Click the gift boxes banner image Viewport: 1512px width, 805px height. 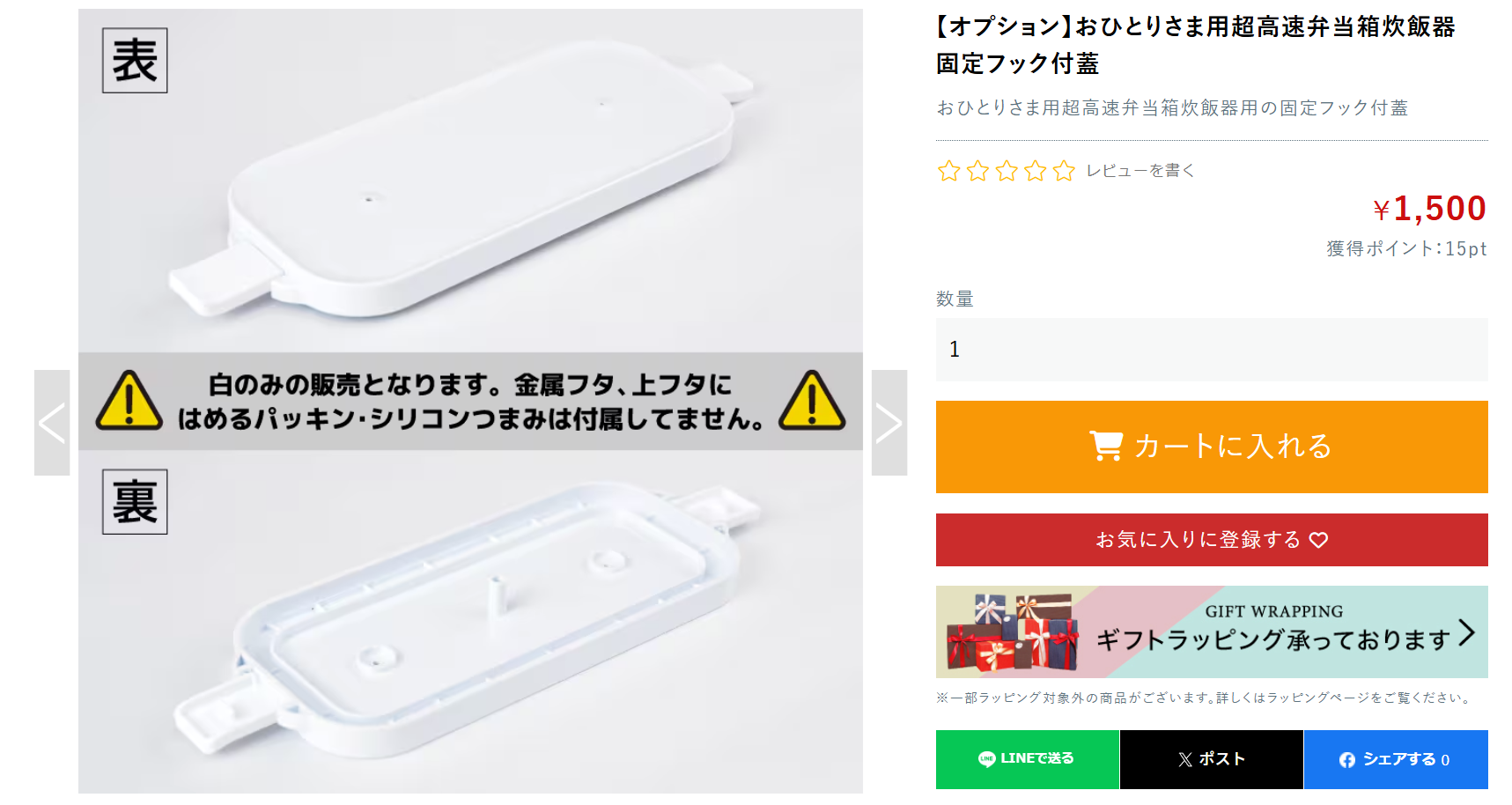tap(1013, 632)
